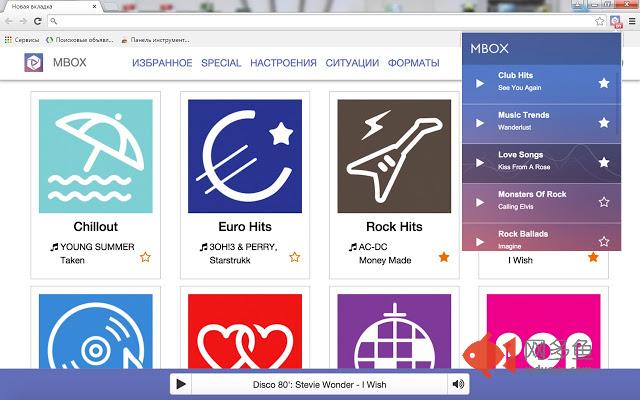Image resolution: width=640 pixels, height=400 pixels.
Task: Reload the page
Action: [x=38, y=21]
